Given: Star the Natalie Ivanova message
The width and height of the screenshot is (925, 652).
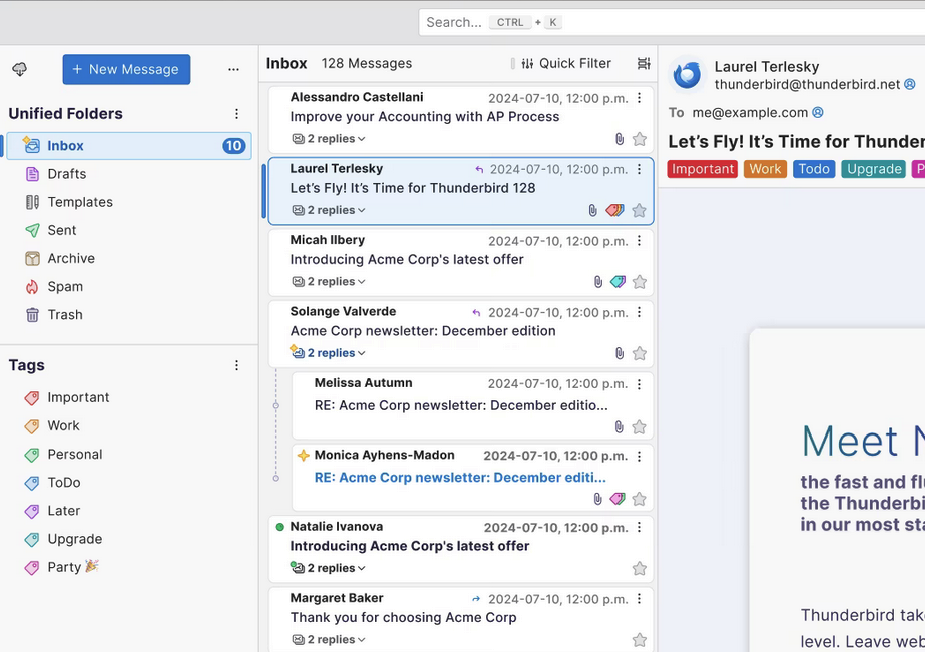Looking at the screenshot, I should [x=639, y=569].
